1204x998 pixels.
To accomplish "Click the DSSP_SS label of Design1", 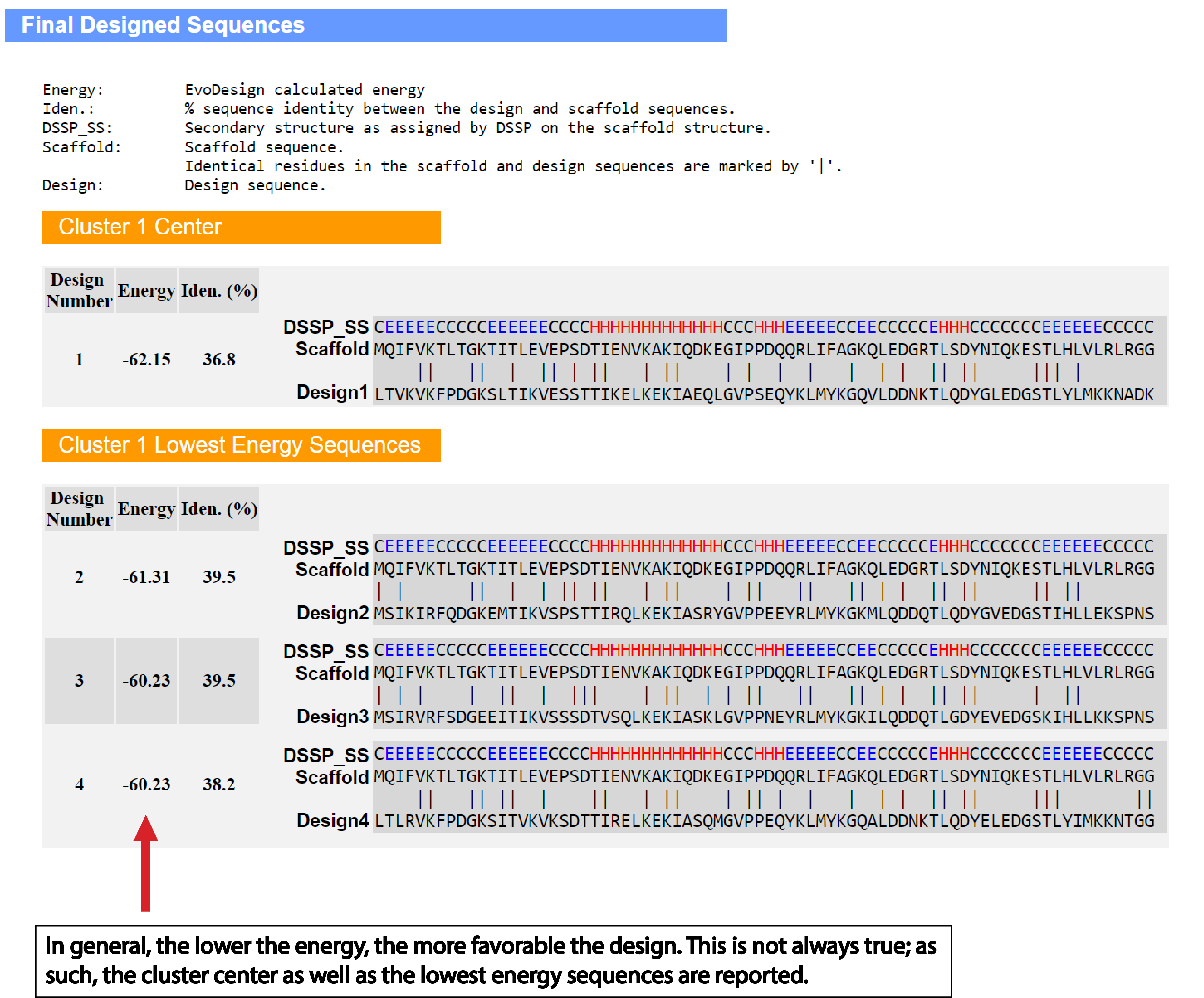I will [x=326, y=327].
